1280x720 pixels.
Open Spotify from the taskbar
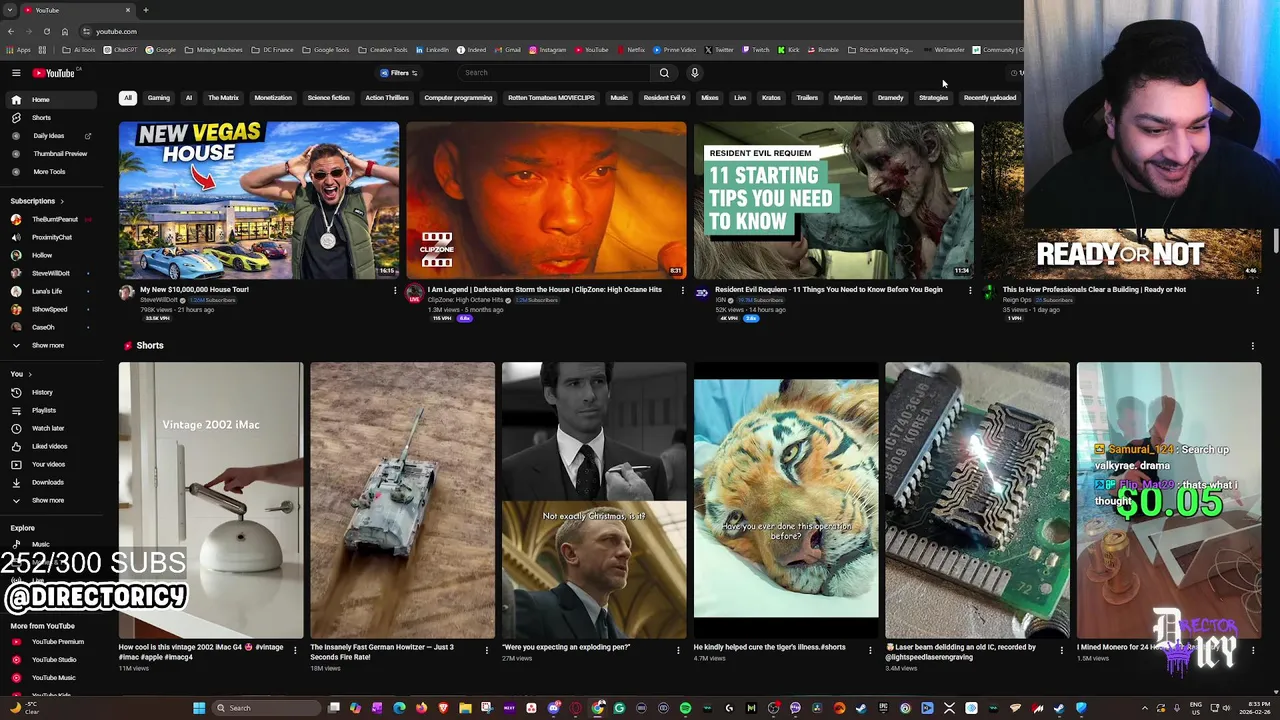(685, 708)
